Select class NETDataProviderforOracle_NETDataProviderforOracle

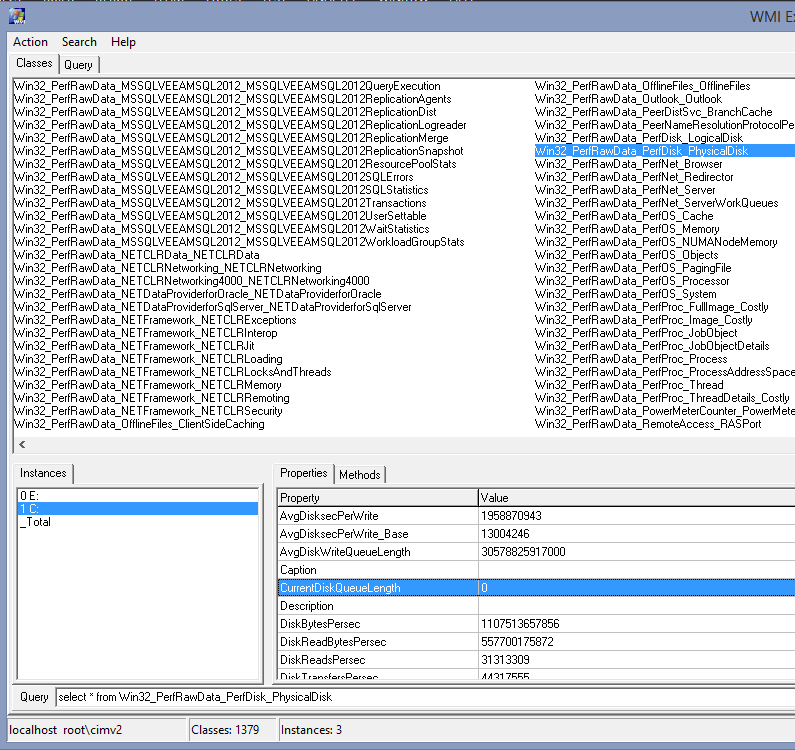pos(198,294)
